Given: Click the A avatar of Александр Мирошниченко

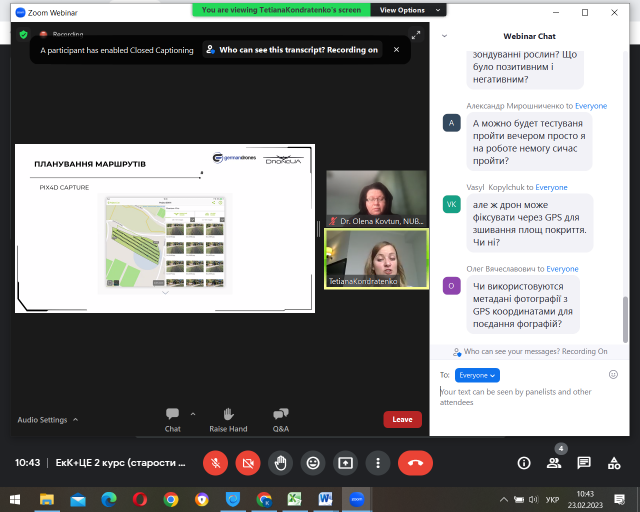Looking at the screenshot, I should click(451, 122).
